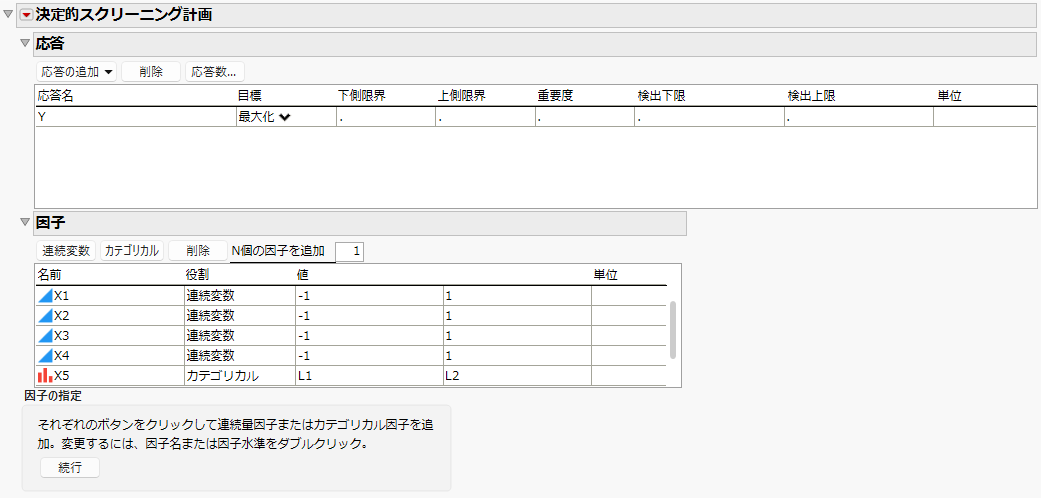Click the 単位 cell for response Y
The image size is (1041, 498).
tap(985, 117)
